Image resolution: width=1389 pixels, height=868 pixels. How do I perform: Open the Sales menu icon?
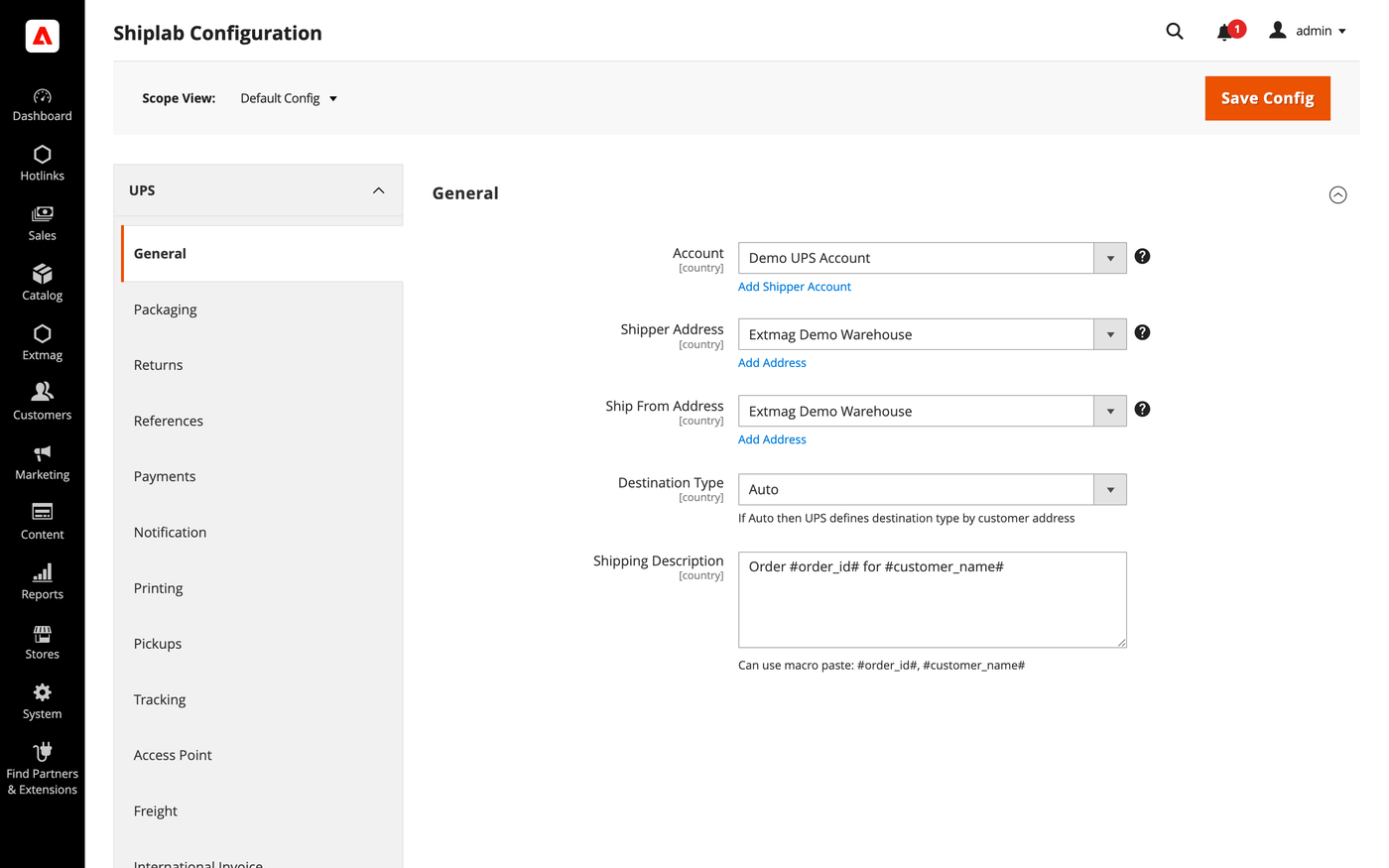[x=42, y=214]
